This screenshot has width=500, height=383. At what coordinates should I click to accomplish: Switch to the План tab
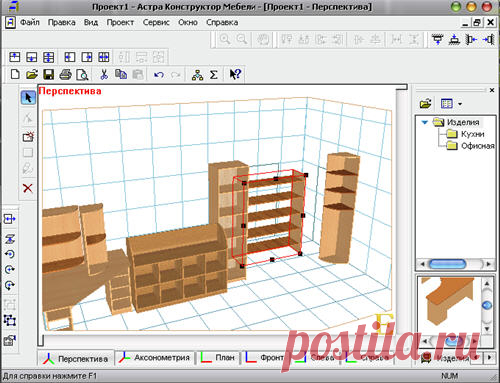click(x=218, y=358)
